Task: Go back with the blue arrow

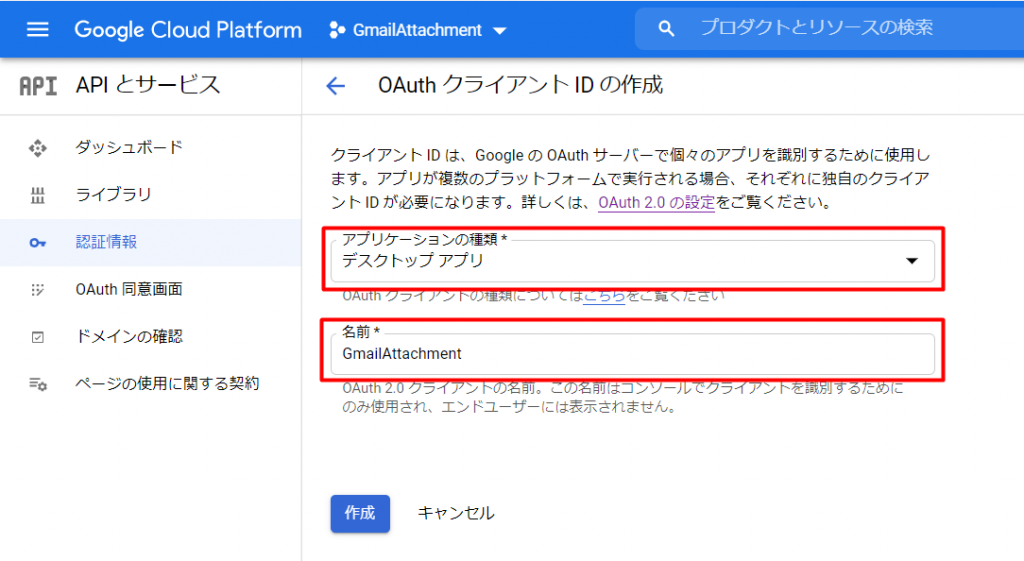Action: 335,86
